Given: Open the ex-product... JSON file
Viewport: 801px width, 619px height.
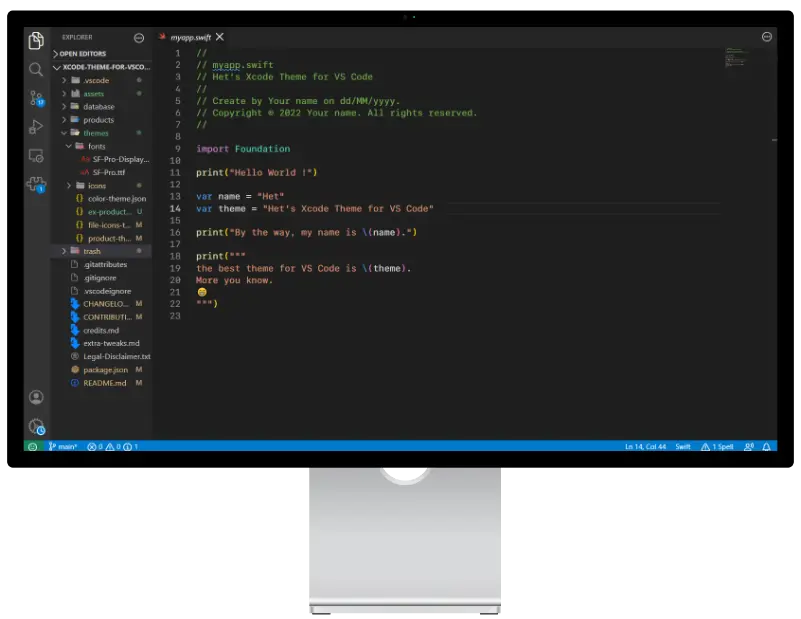Looking at the screenshot, I should pyautogui.click(x=101, y=211).
